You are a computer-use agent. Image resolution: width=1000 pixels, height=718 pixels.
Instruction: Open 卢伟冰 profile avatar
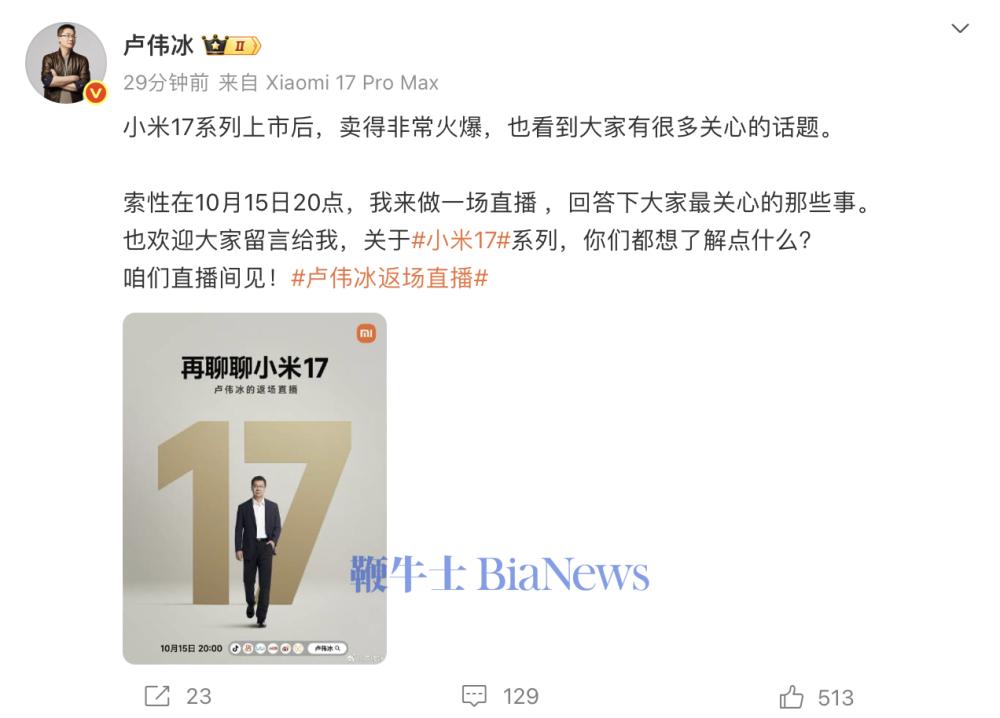coord(66,62)
